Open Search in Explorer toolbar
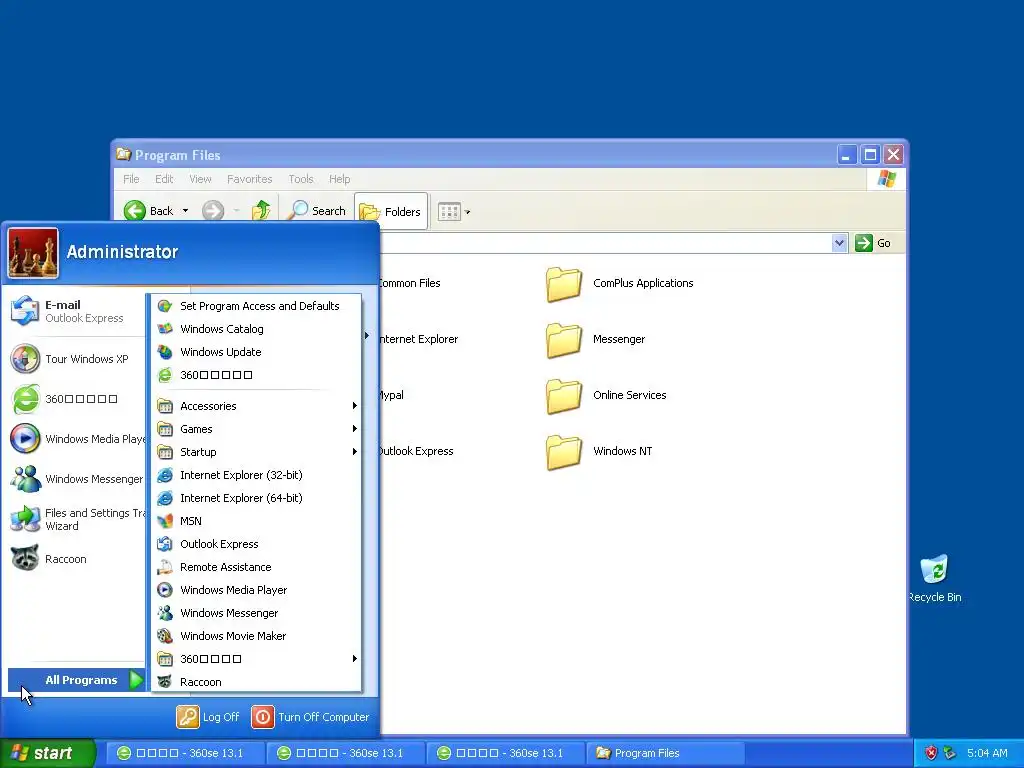The height and width of the screenshot is (768, 1024). (x=317, y=210)
